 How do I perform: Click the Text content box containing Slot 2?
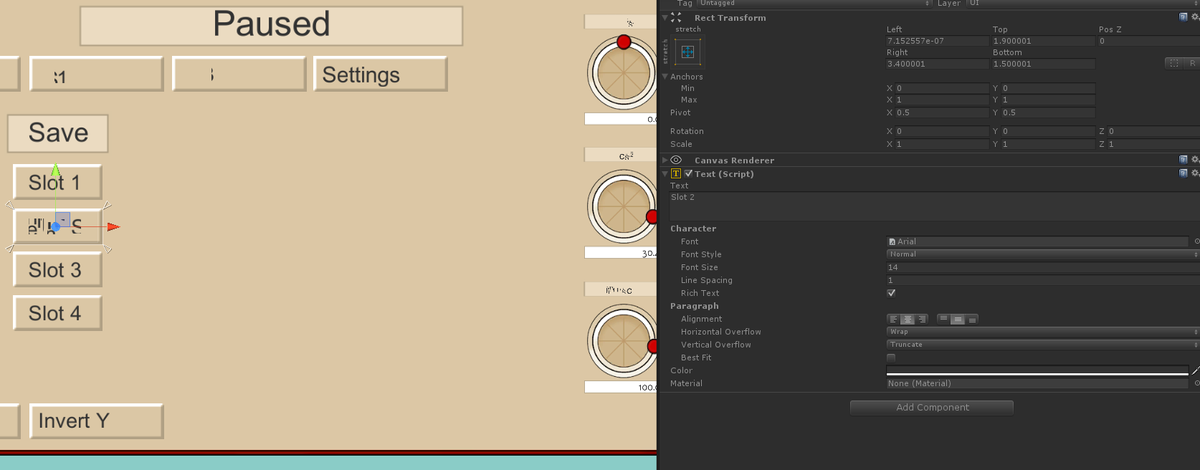point(934,206)
